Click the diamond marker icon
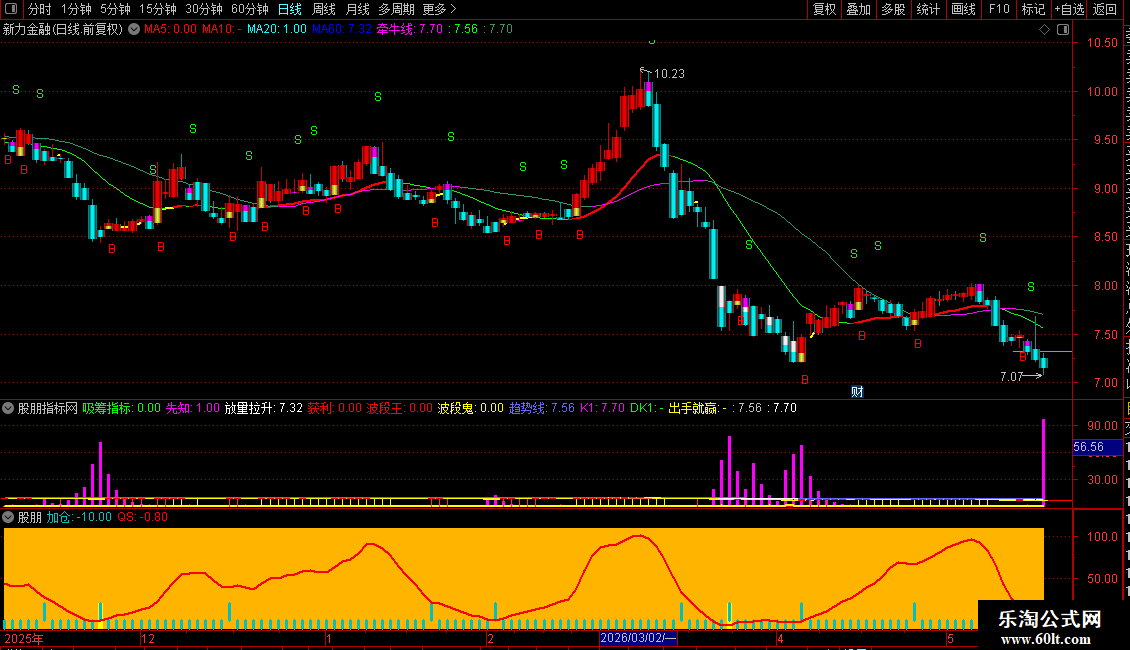Image resolution: width=1130 pixels, height=650 pixels. [1044, 29]
